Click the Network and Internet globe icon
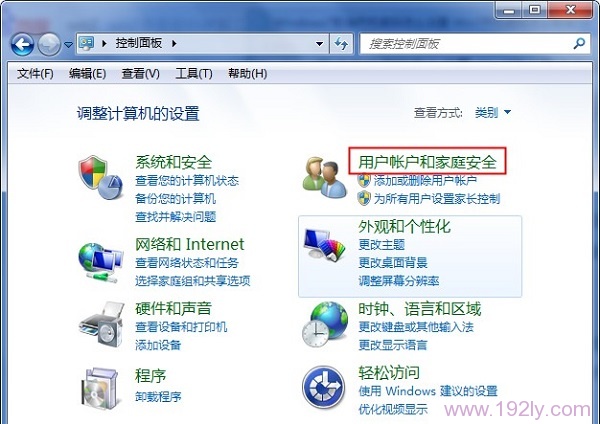Viewport: 600px width, 424px height. coord(101,263)
